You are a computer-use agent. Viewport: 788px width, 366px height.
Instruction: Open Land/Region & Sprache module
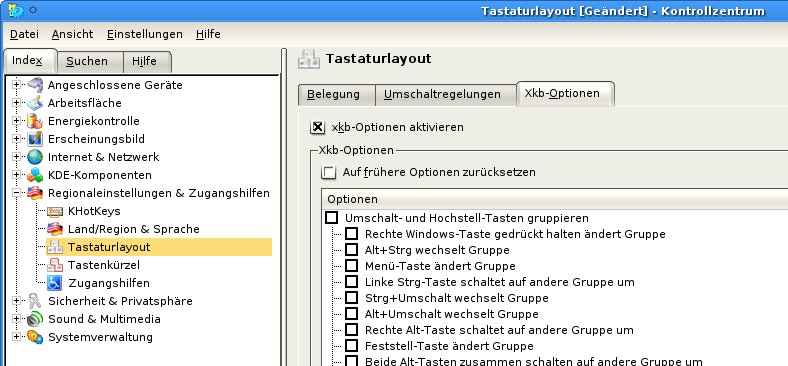(x=134, y=229)
